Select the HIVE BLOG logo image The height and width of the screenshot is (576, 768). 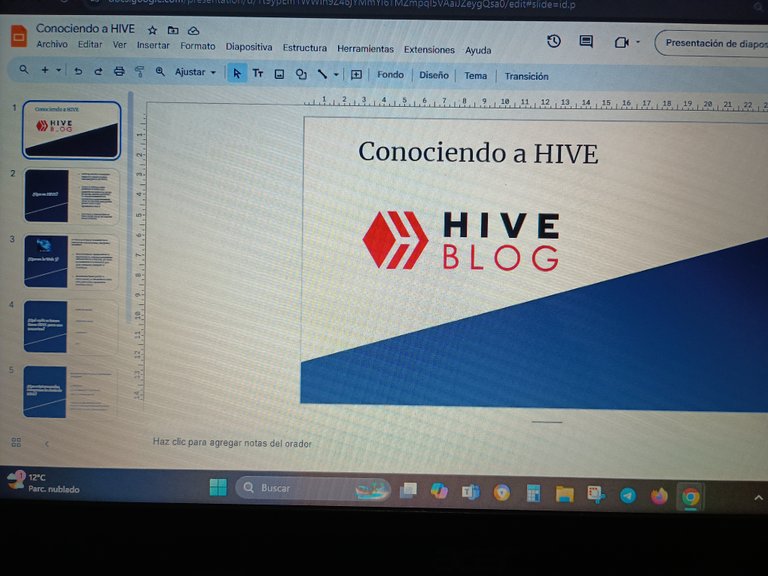pos(461,240)
